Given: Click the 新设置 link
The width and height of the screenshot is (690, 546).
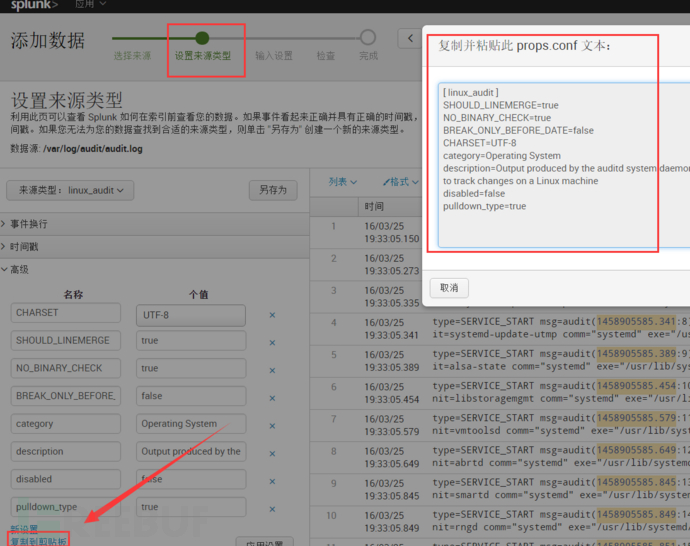Looking at the screenshot, I should click(x=24, y=529).
